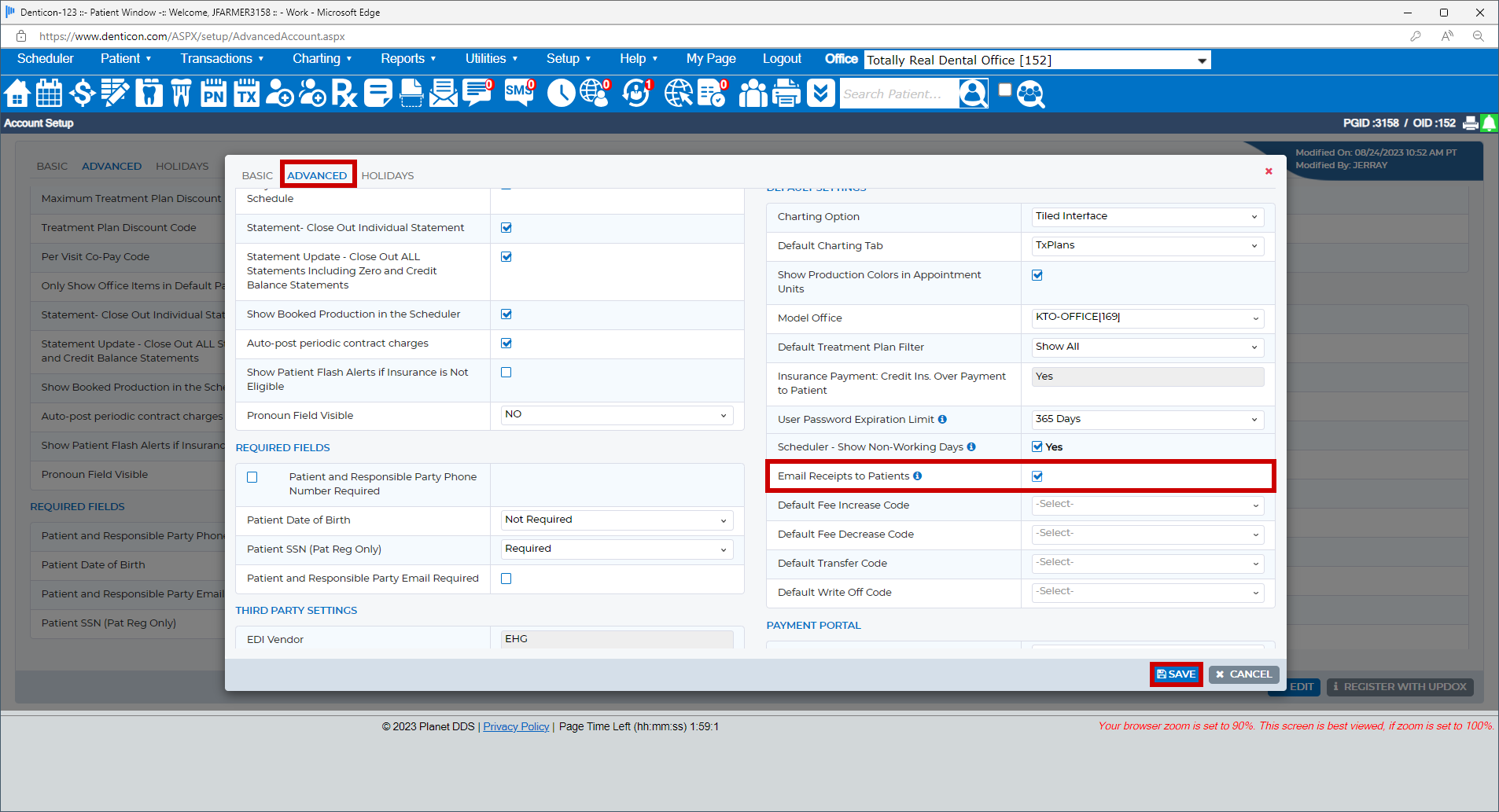Open the printer icon in the toolbar

[786, 94]
